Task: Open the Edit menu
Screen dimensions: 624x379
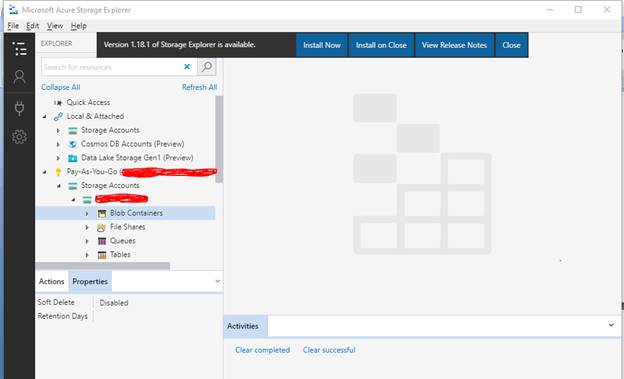Action: pyautogui.click(x=33, y=26)
